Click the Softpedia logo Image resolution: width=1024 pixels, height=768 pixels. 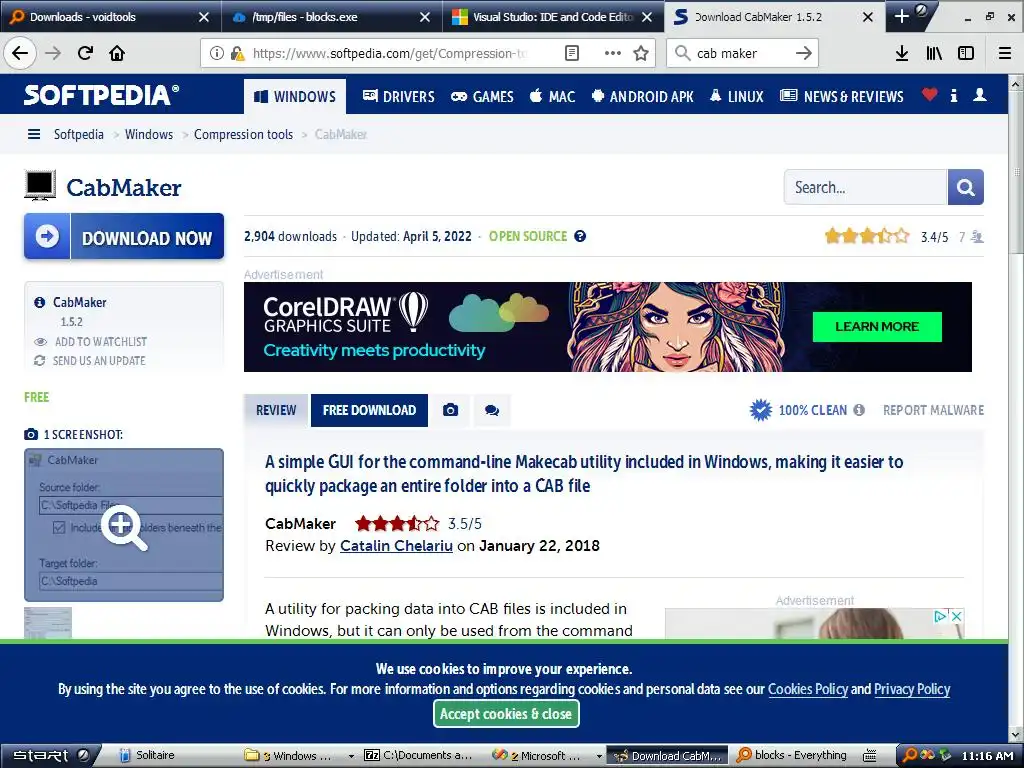pos(101,95)
